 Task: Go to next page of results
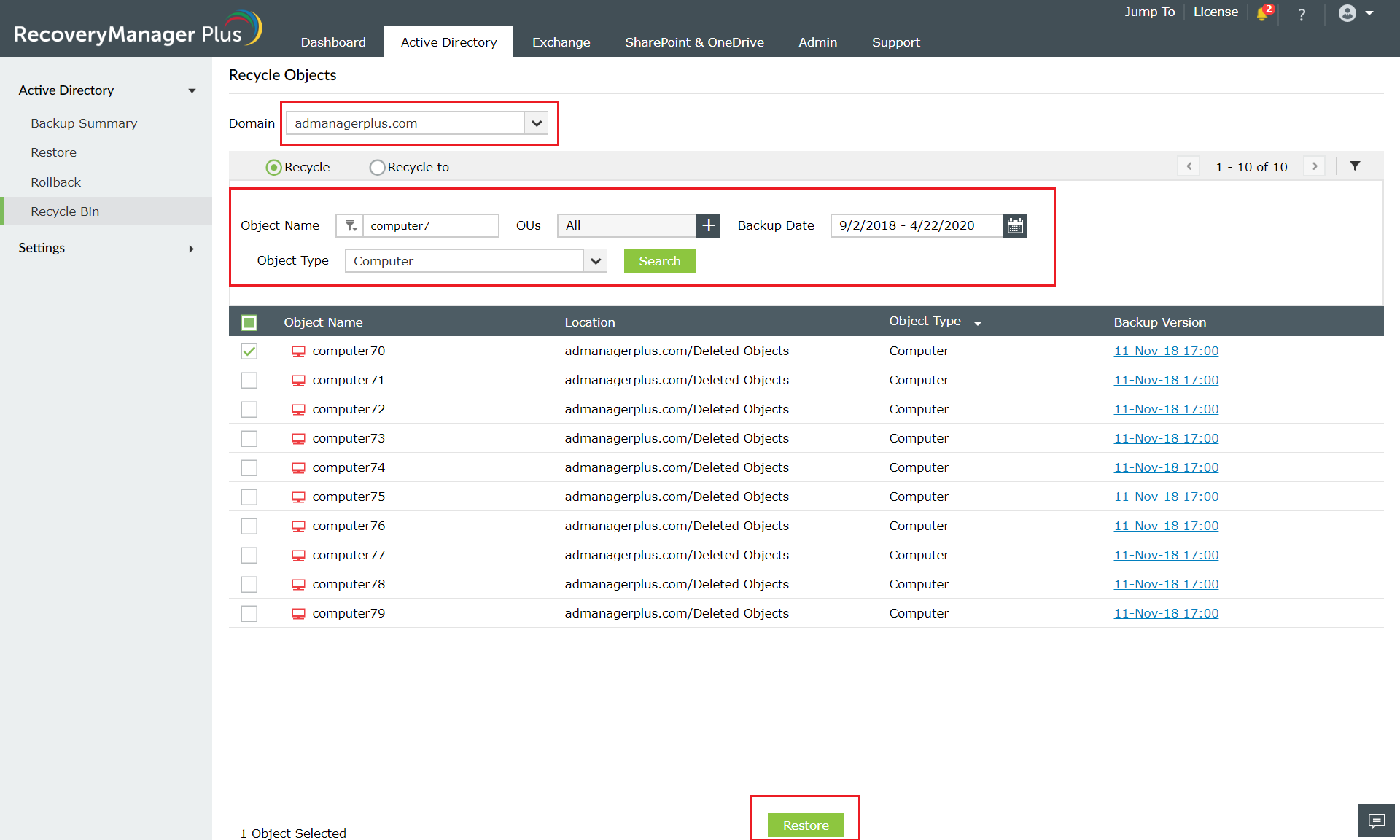[x=1315, y=166]
